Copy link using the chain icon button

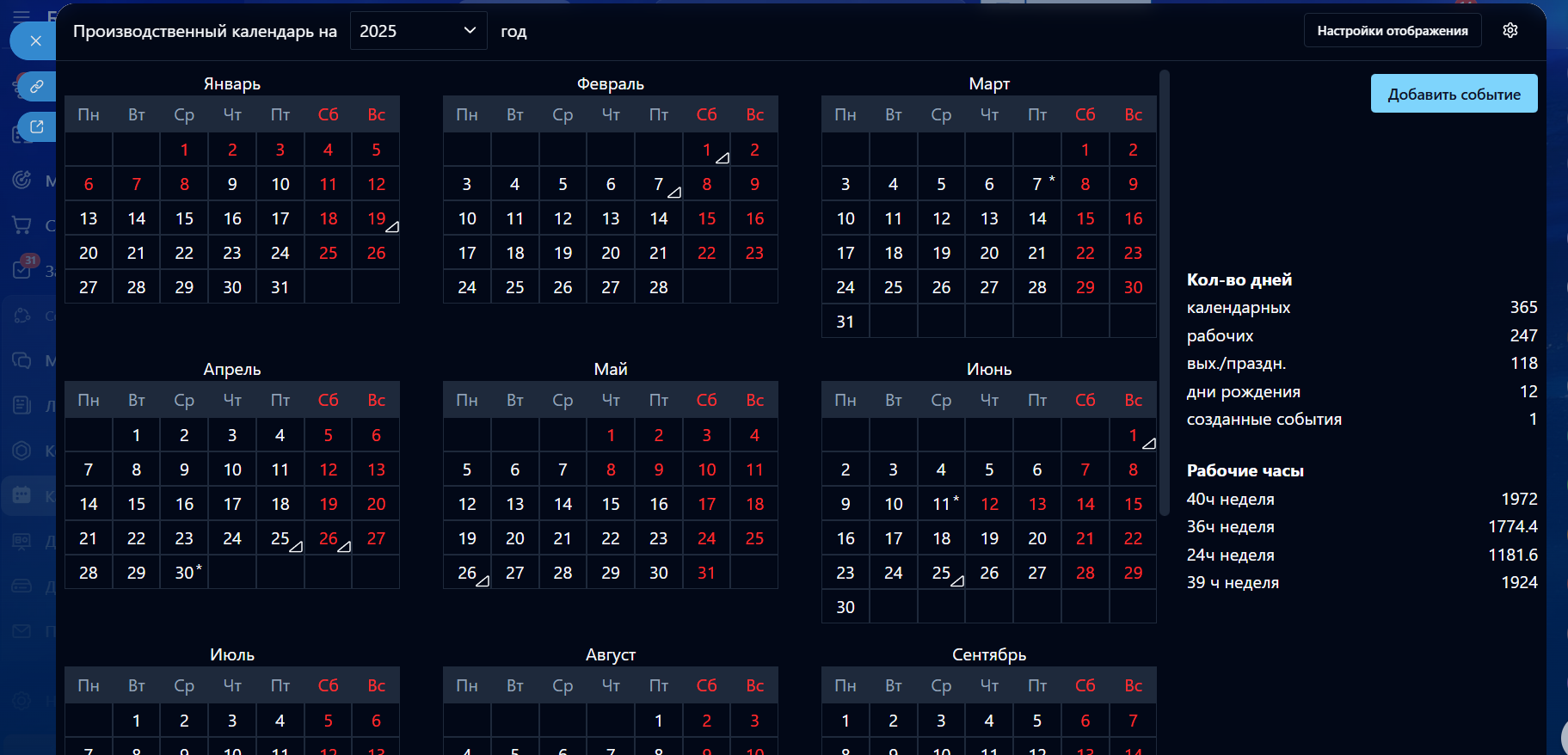click(37, 86)
